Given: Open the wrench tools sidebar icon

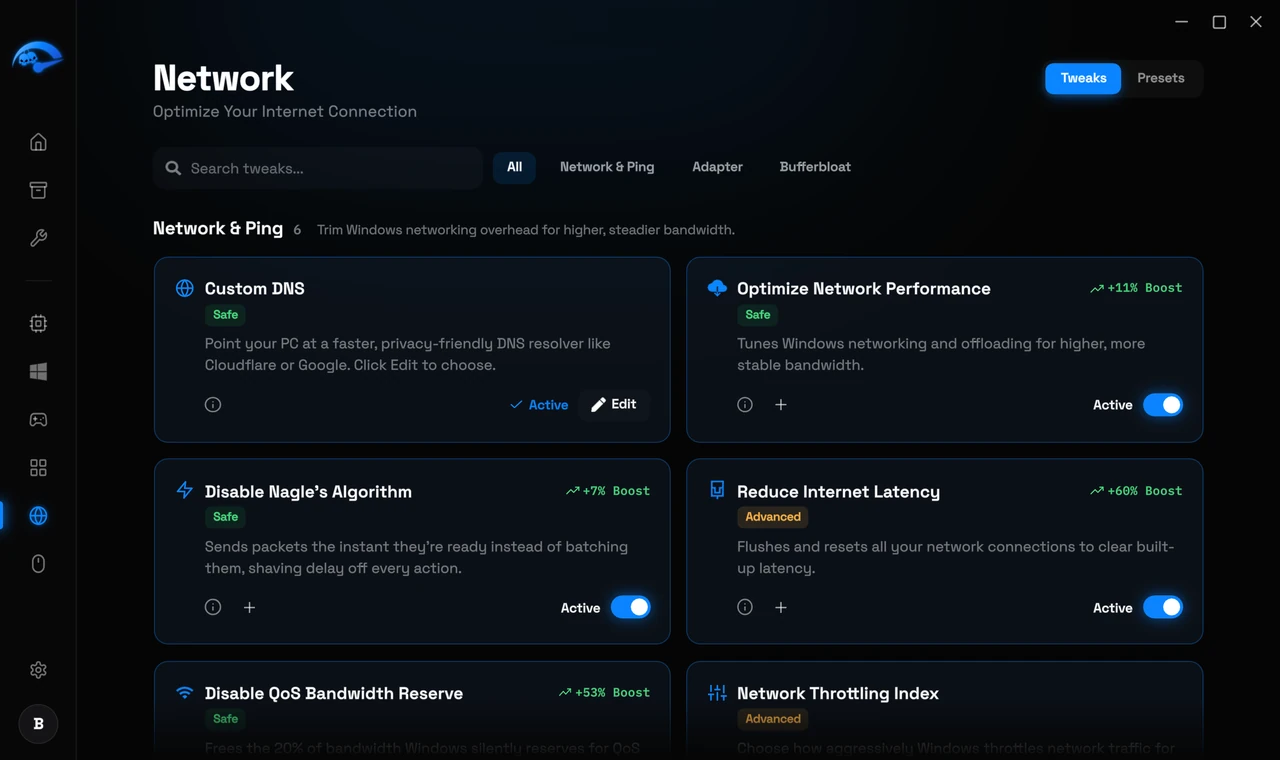Looking at the screenshot, I should point(38,238).
